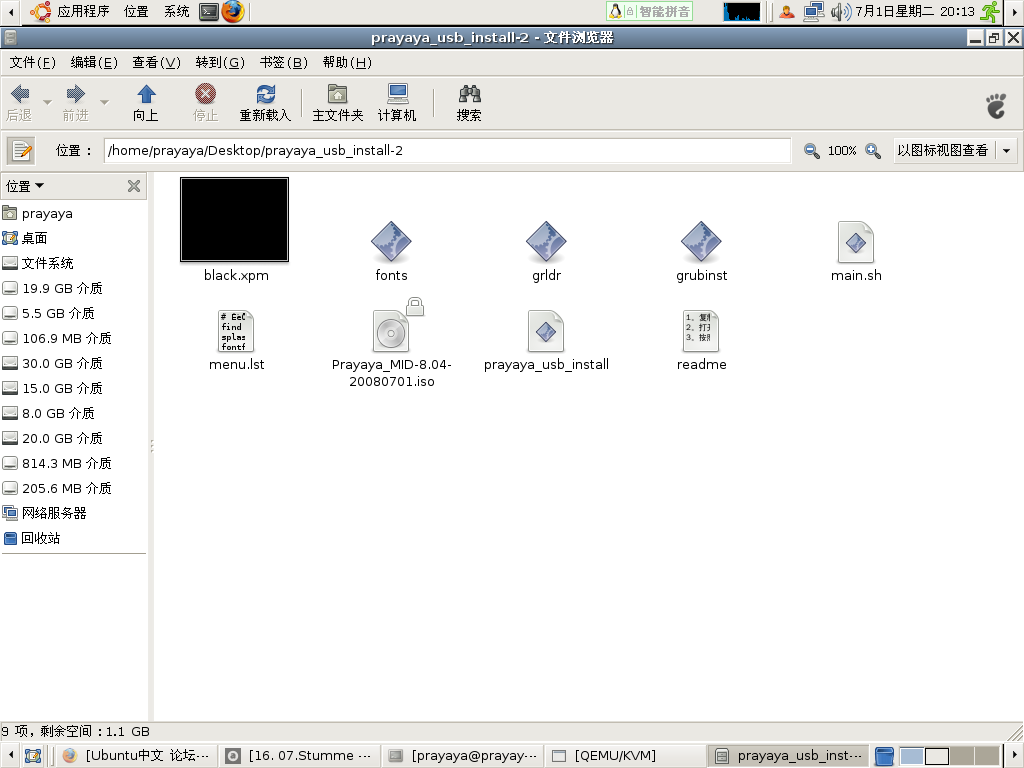Select the Prayaya_MID-8.04 iso disc icon
The width and height of the screenshot is (1024, 768).
[x=391, y=331]
